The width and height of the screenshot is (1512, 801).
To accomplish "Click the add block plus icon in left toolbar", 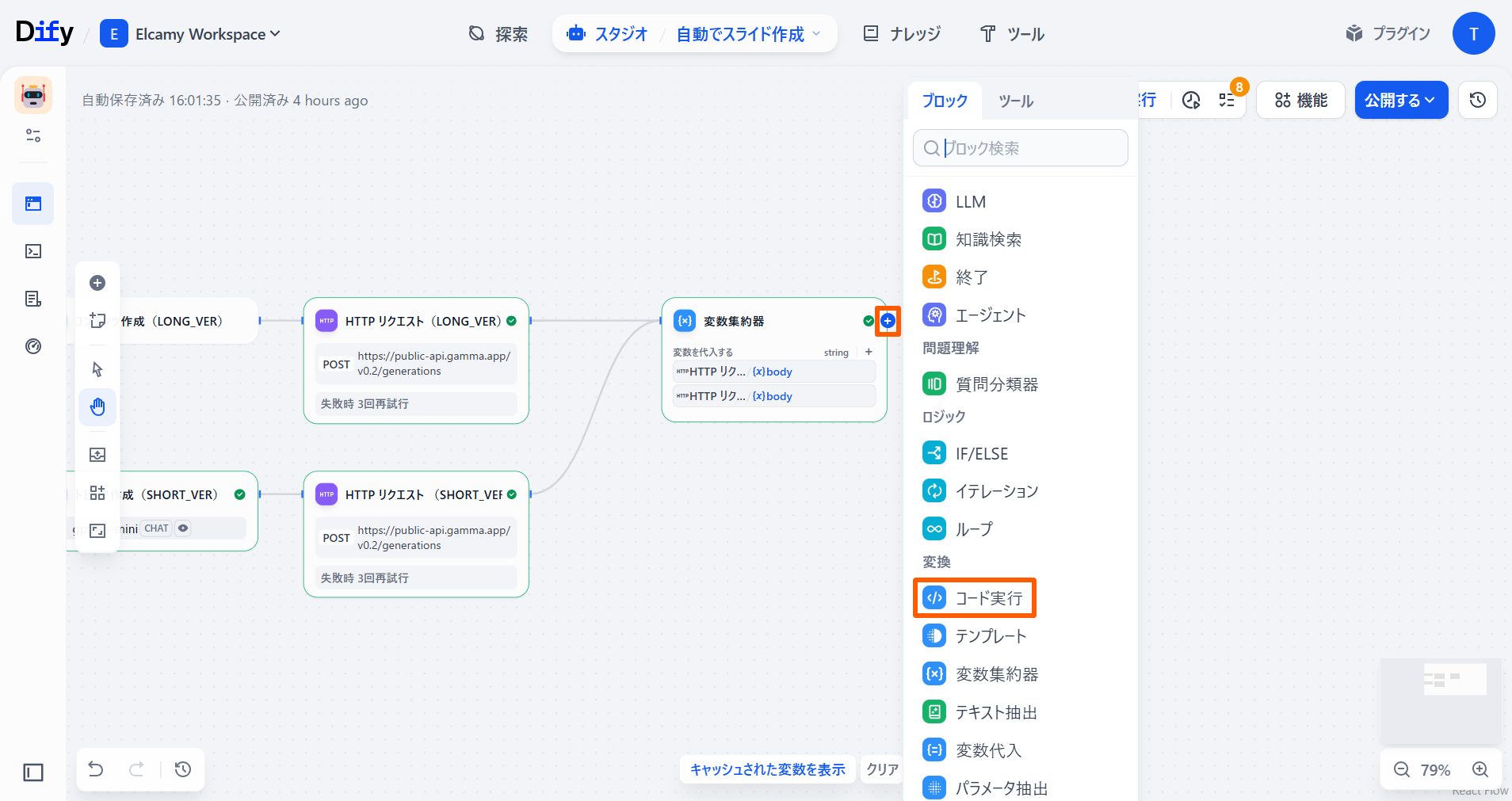I will click(x=97, y=283).
